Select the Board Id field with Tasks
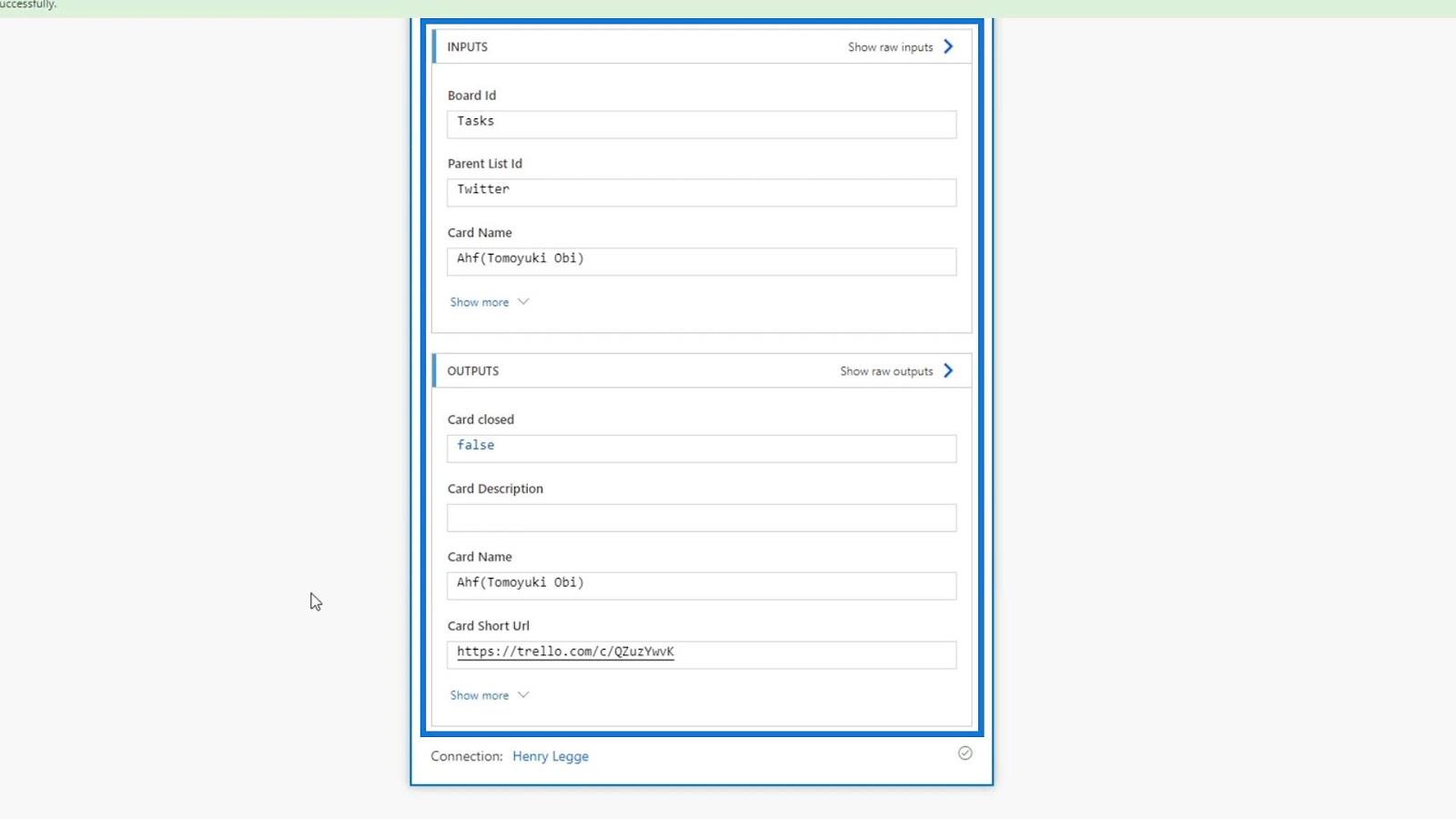Viewport: 1456px width, 819px height. [x=702, y=125]
